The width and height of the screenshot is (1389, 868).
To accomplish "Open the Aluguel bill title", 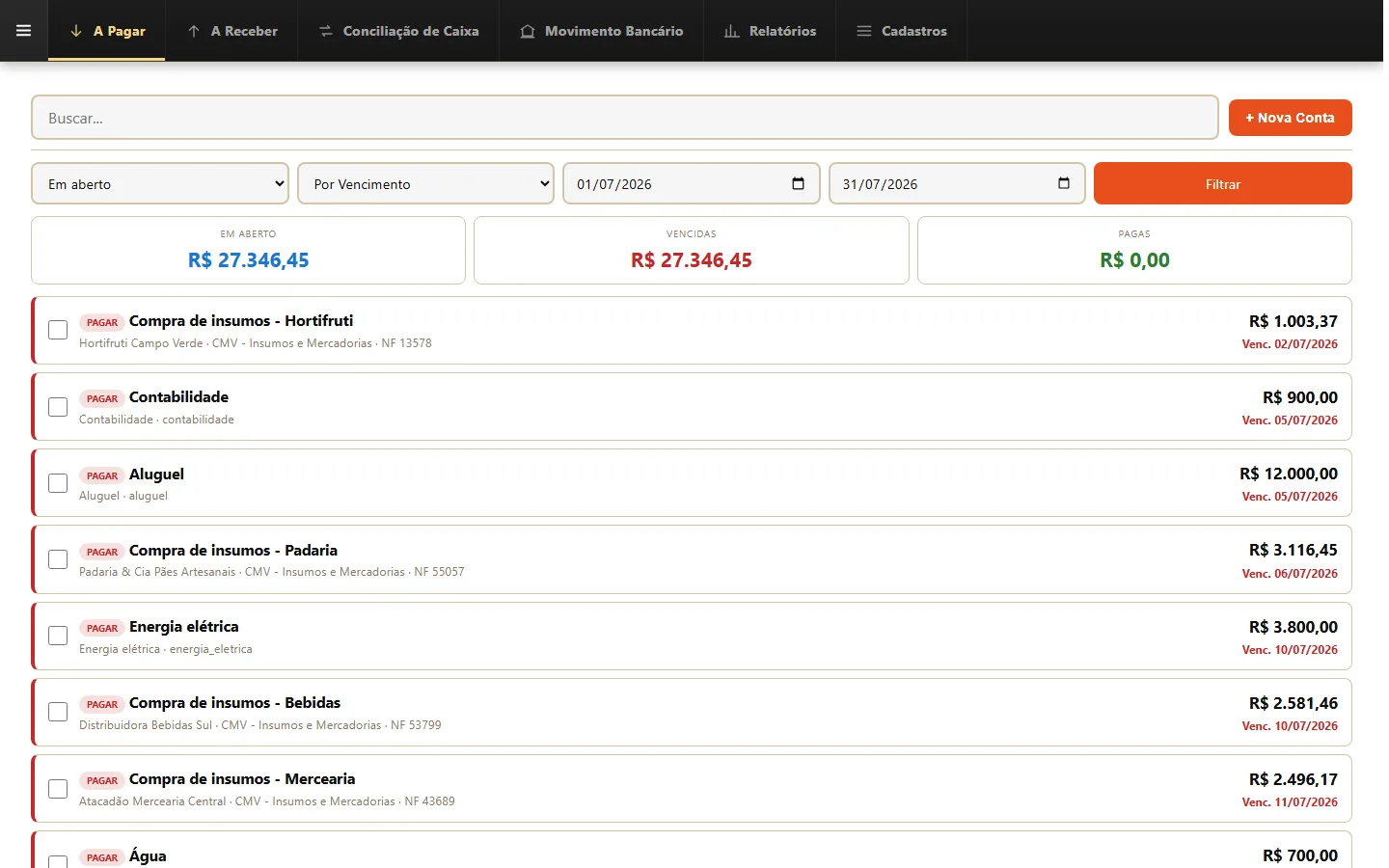I will (x=156, y=474).
